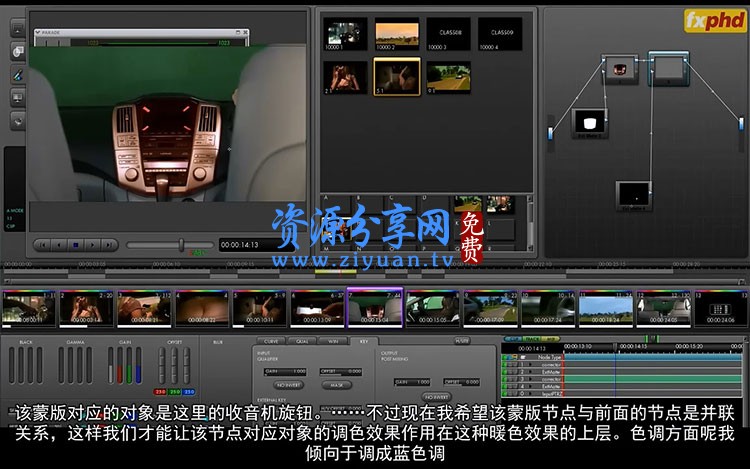750x469 pixels.
Task: Click the input qualifier OFFSET 0.000 field
Action: click(341, 371)
